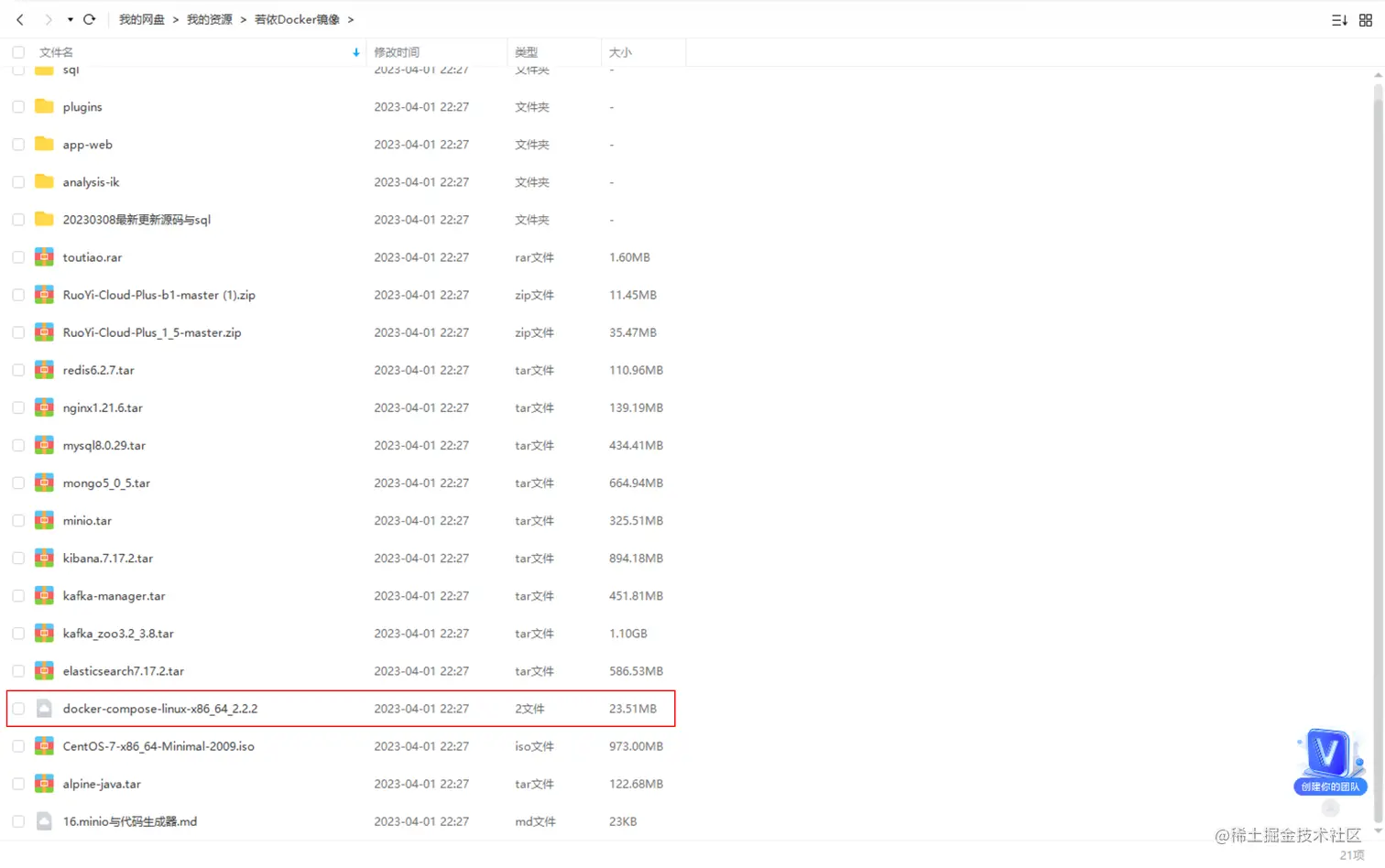Click the kafka_zoo3.2_3.8.tar archive icon
The width and height of the screenshot is (1385, 868).
(x=44, y=633)
